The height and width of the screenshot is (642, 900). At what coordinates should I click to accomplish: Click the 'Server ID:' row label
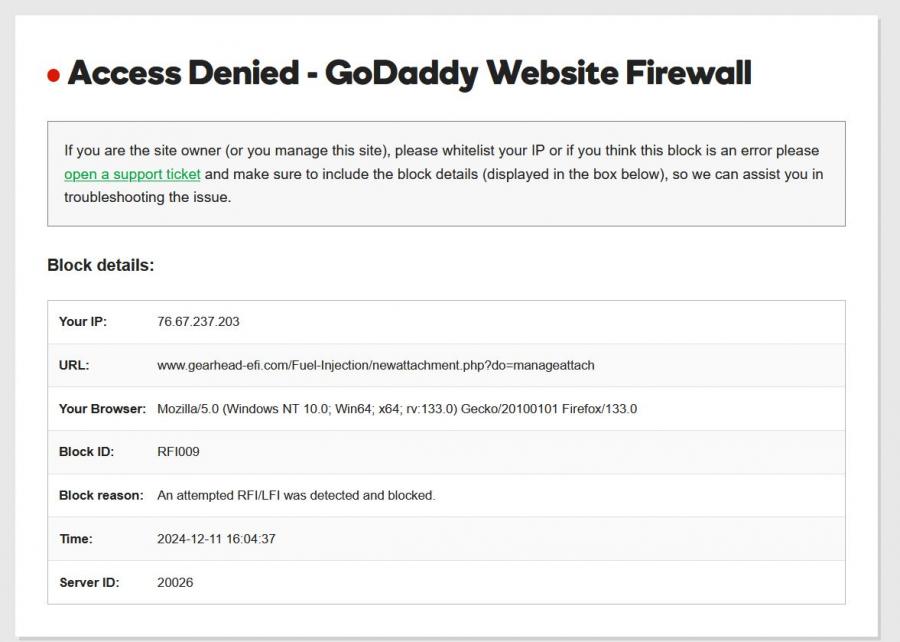89,582
